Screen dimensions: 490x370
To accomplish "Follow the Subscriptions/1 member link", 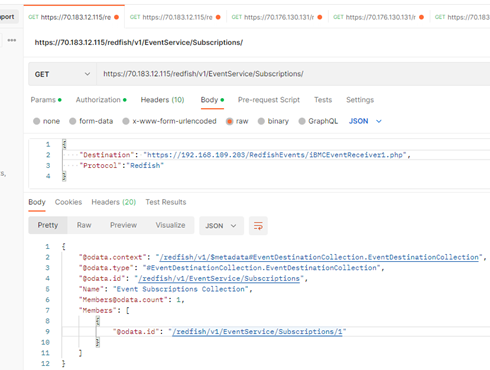I will point(257,332).
